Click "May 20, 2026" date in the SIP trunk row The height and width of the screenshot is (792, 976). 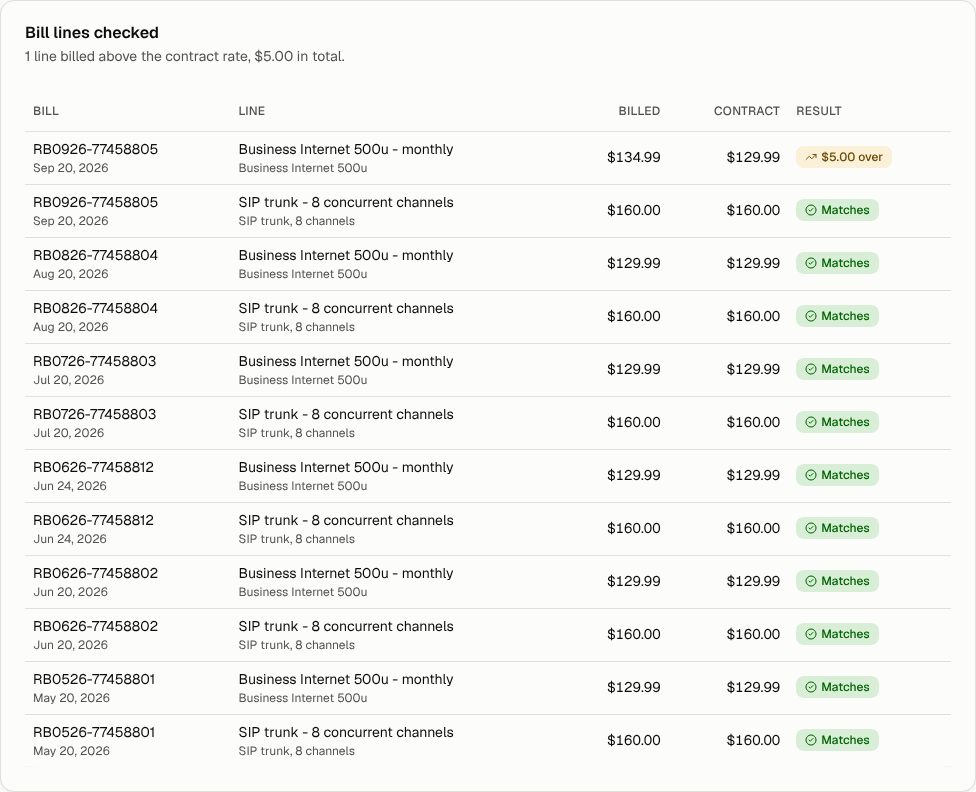(71, 750)
